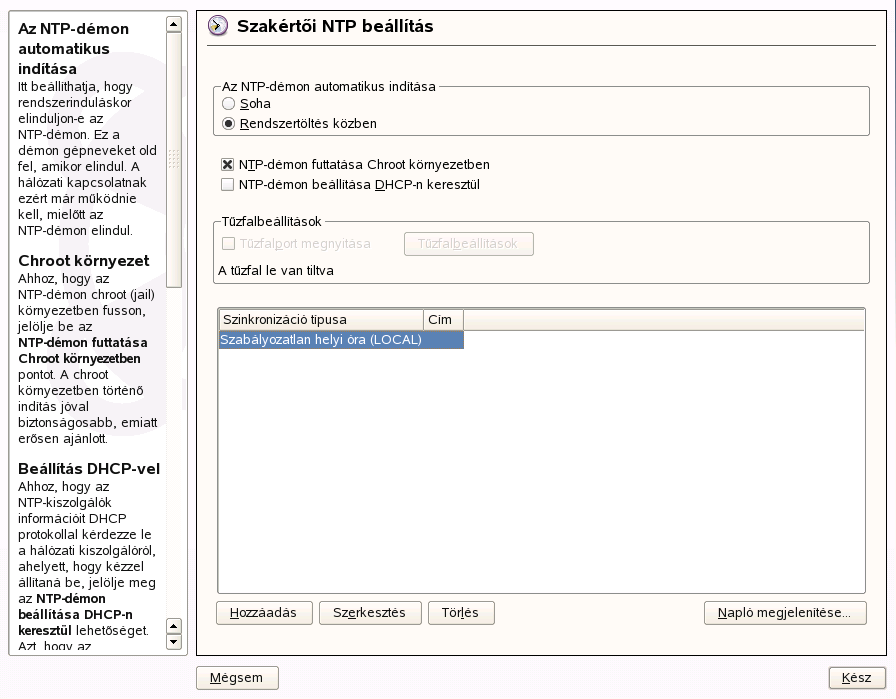Click the Mégsem cancel button

coord(237,678)
